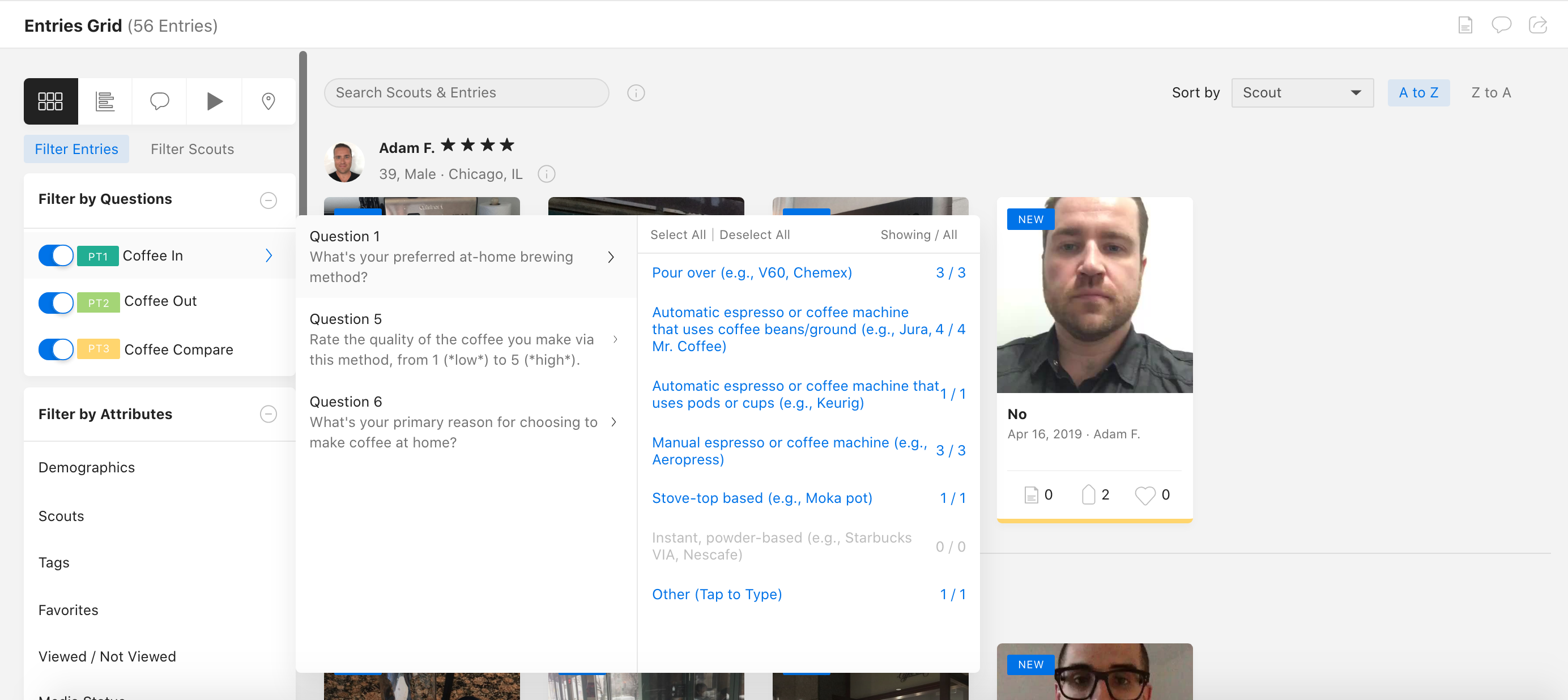
Task: Click the "Apr 16, 2019 · Adam F." text
Action: [1073, 434]
